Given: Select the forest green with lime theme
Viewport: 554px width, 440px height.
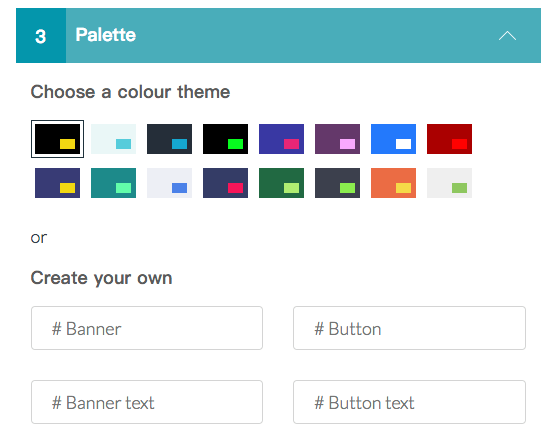Looking at the screenshot, I should click(281, 183).
